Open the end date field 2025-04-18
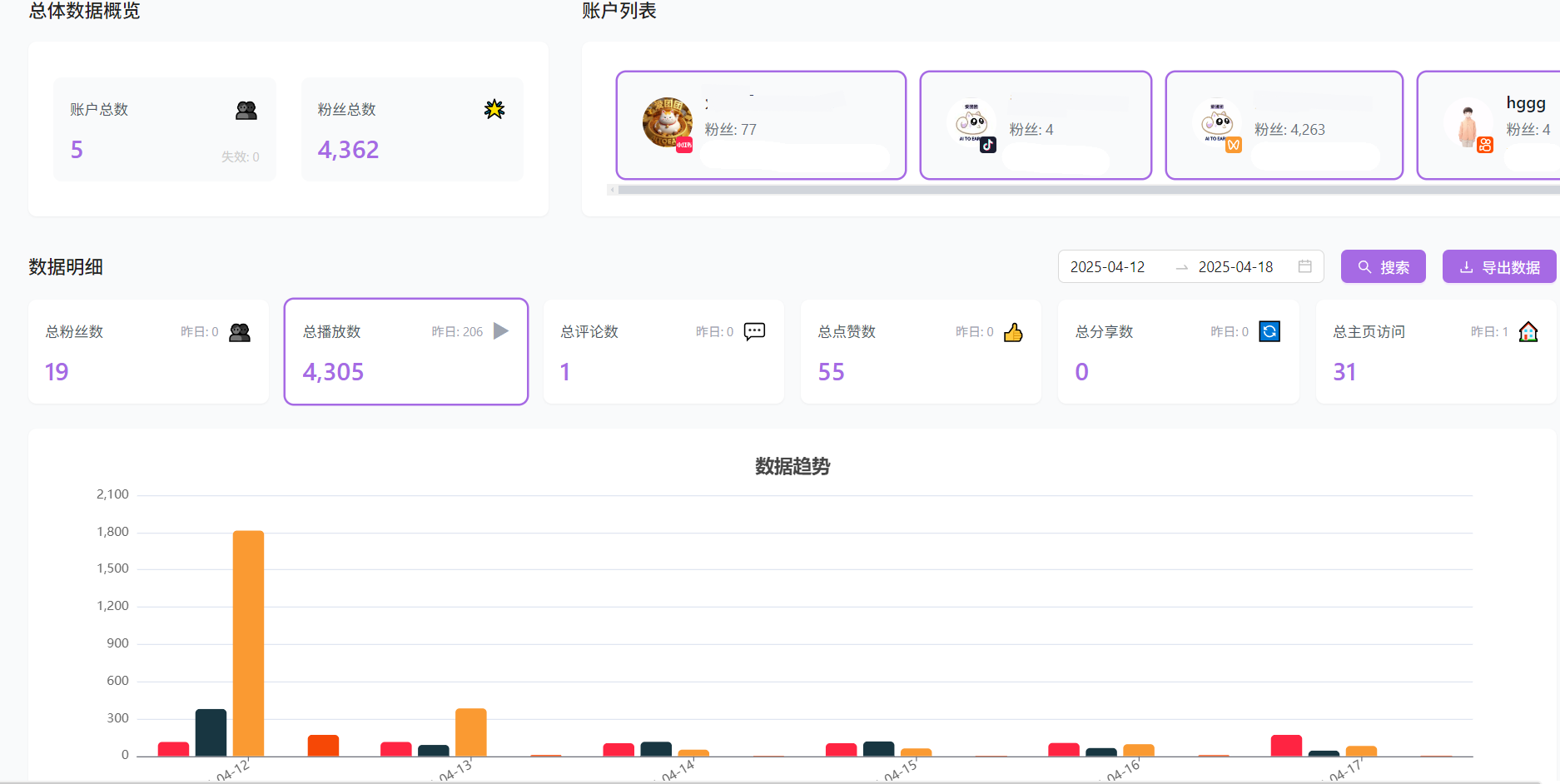Screen dimensions: 1560x784 (x=1235, y=266)
